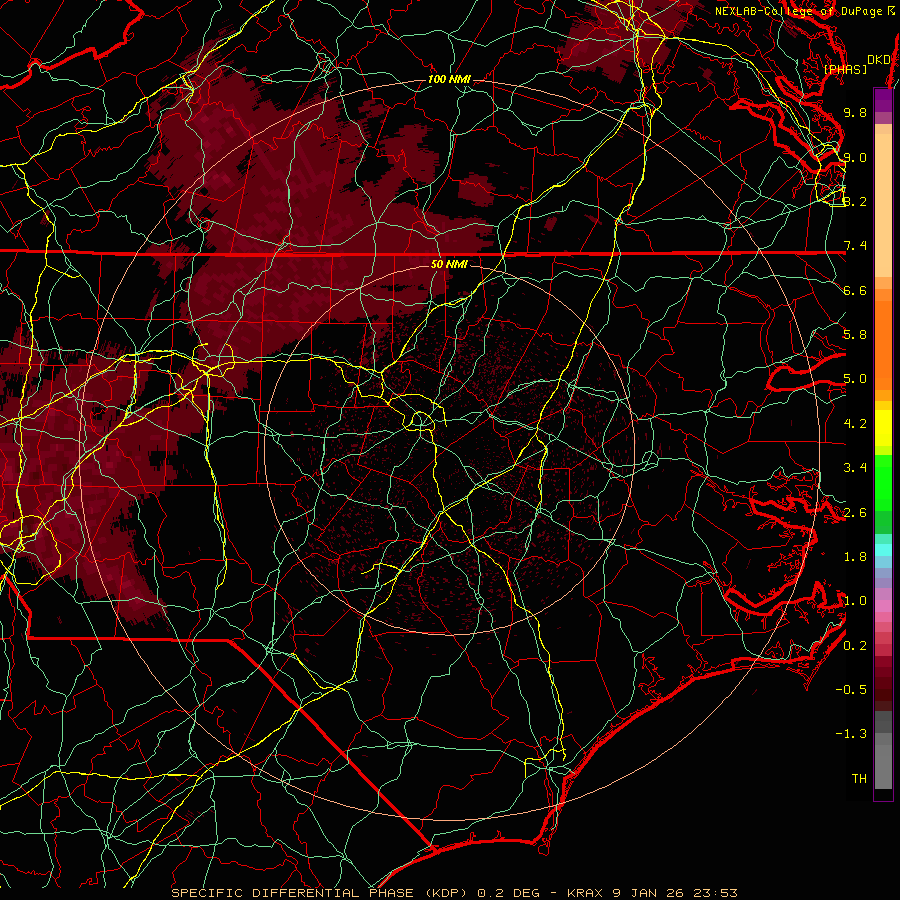900x900 pixels.
Task: Click the 7.4 value on the color scale
Action: [x=855, y=246]
